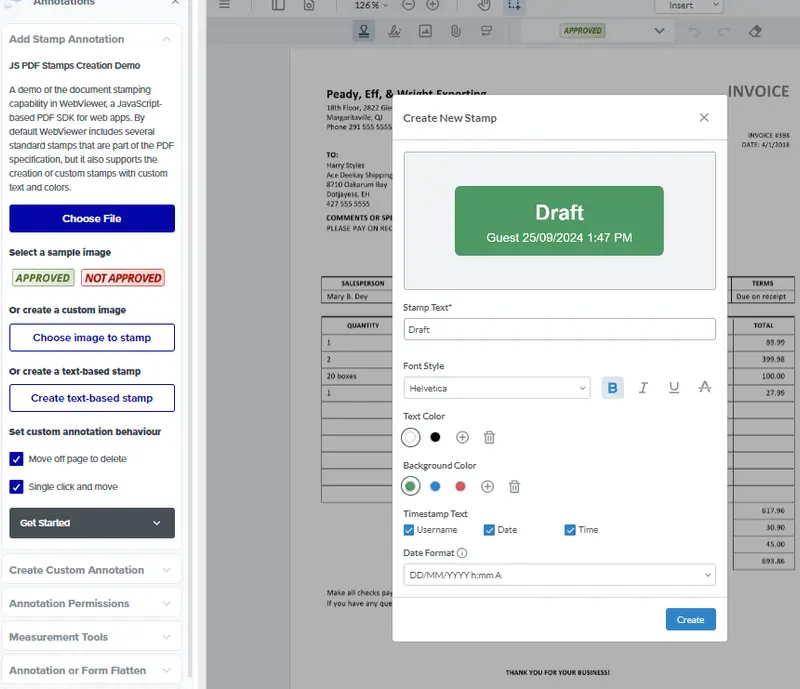The height and width of the screenshot is (689, 800).
Task: Click Choose image to stamp button
Action: pos(92,337)
